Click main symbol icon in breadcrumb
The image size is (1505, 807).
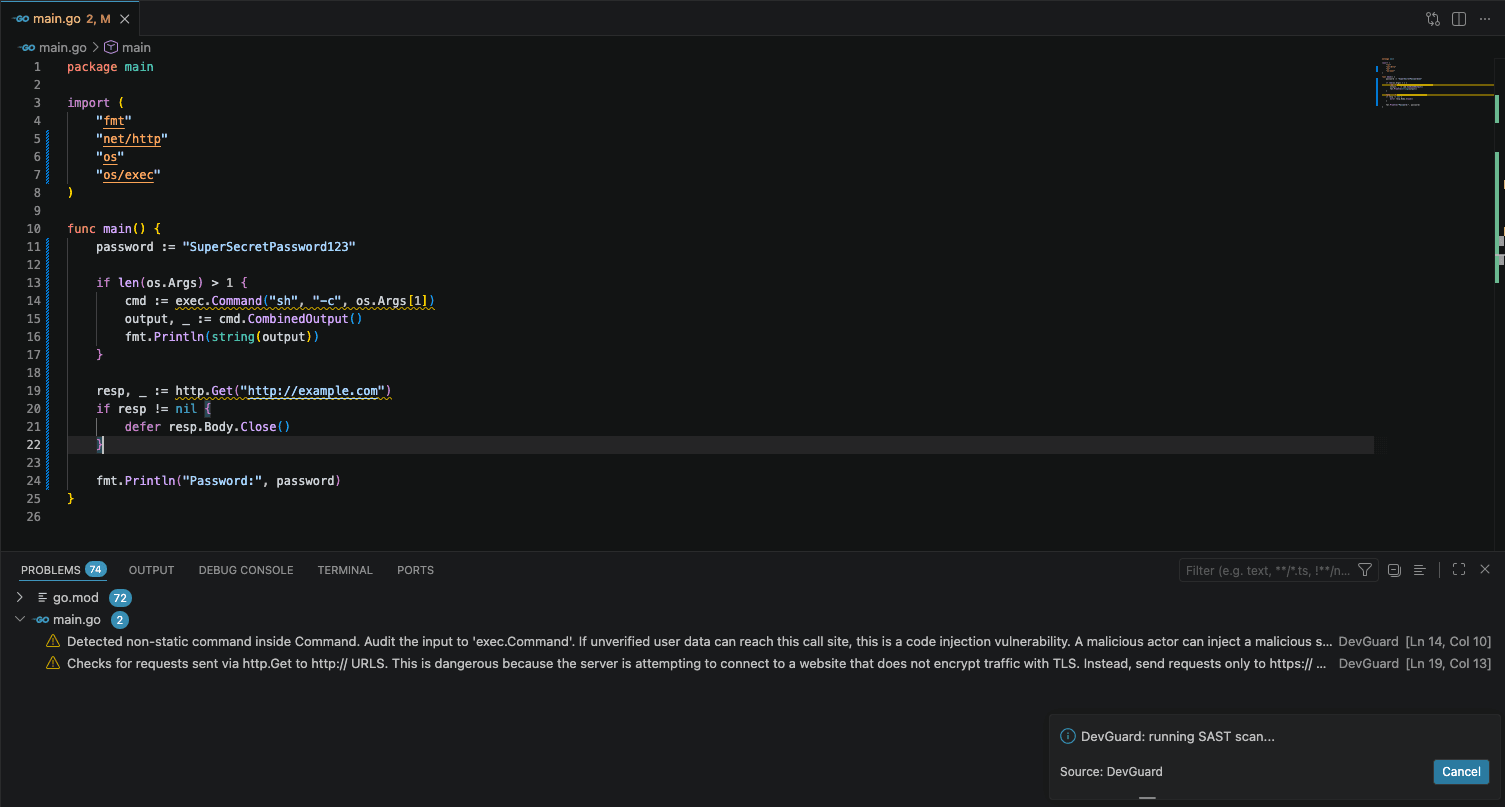111,47
